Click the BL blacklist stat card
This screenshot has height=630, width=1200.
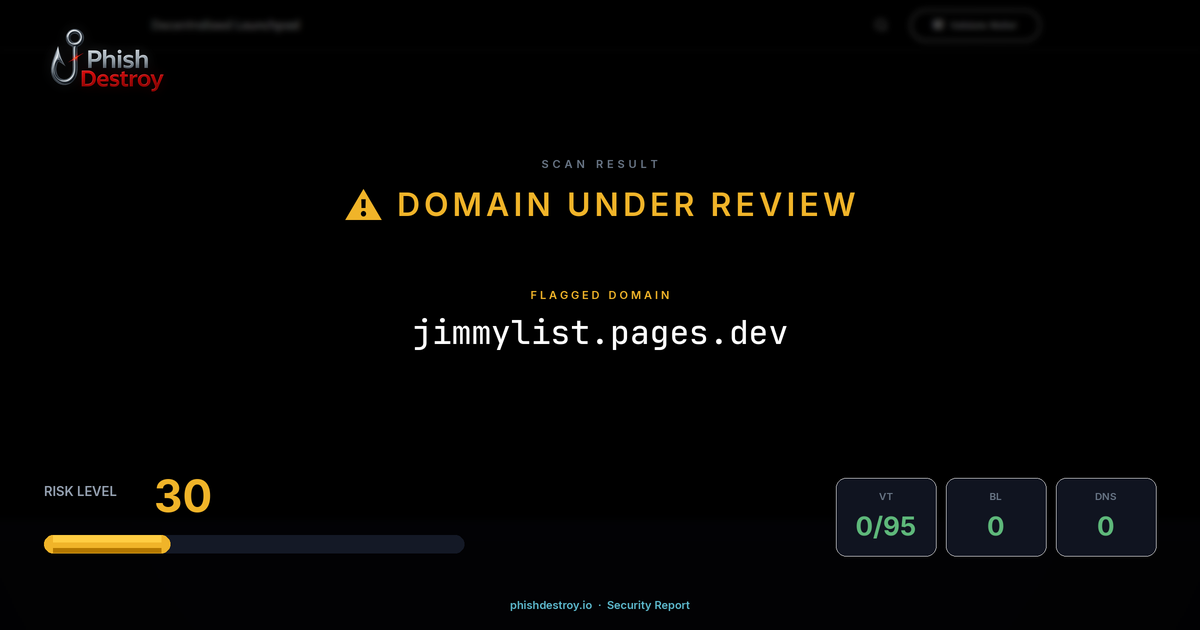click(996, 516)
